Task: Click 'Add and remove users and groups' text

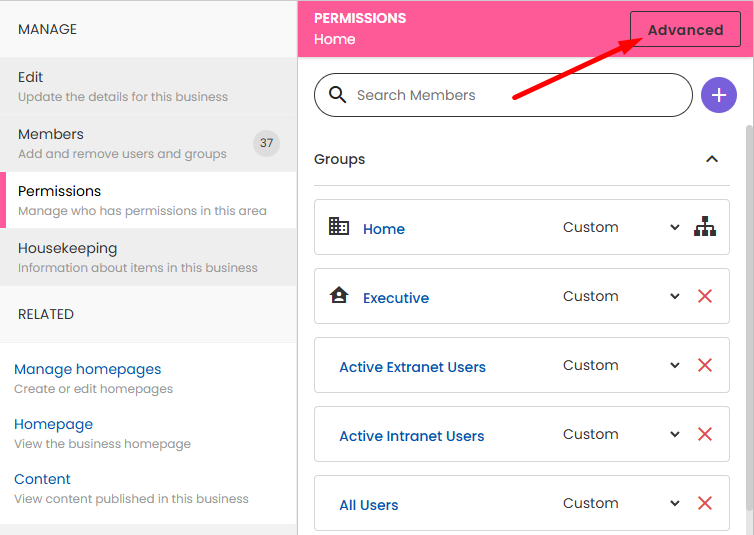Action: pos(122,154)
